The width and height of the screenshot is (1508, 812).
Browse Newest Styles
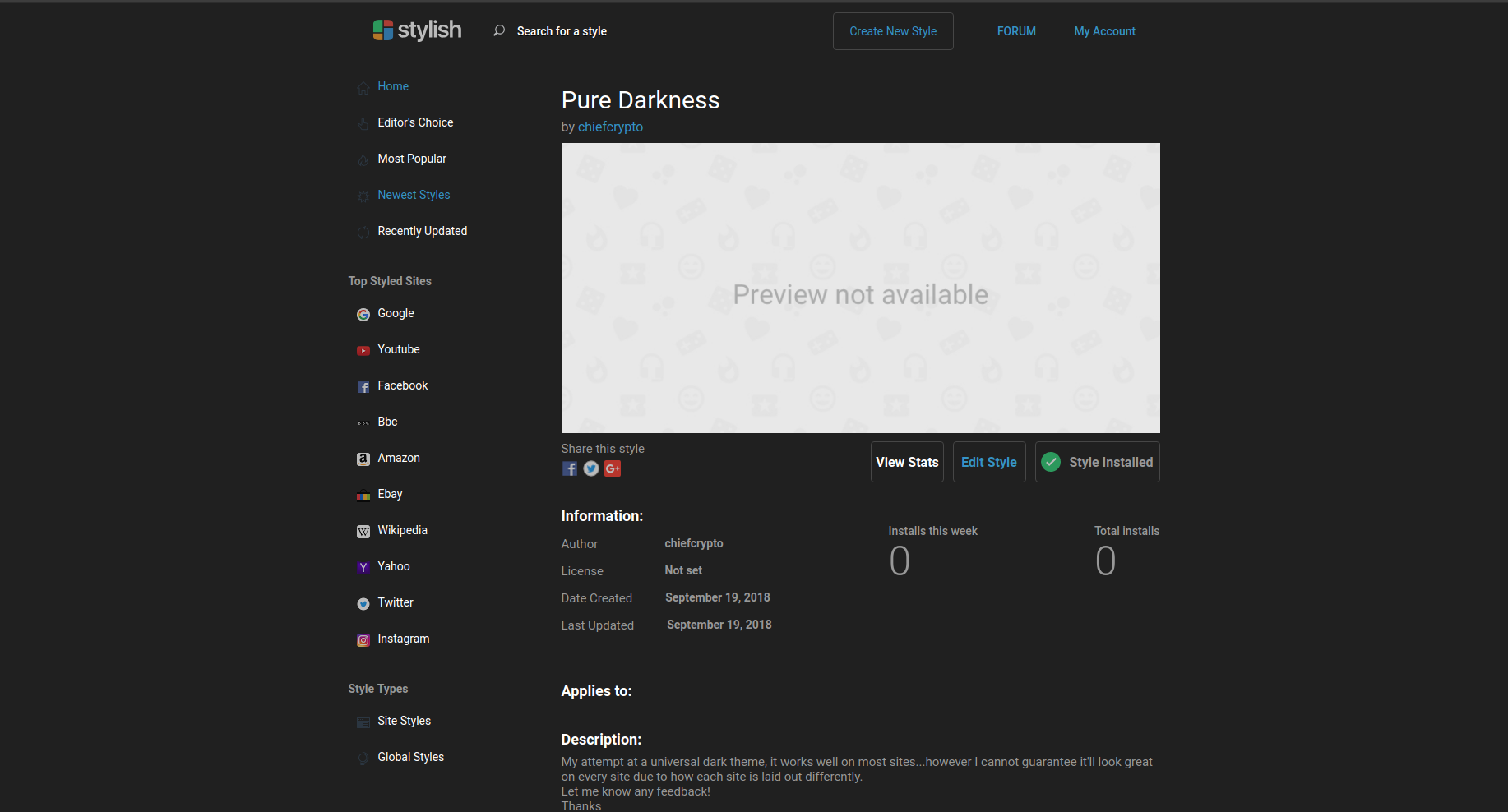(414, 195)
